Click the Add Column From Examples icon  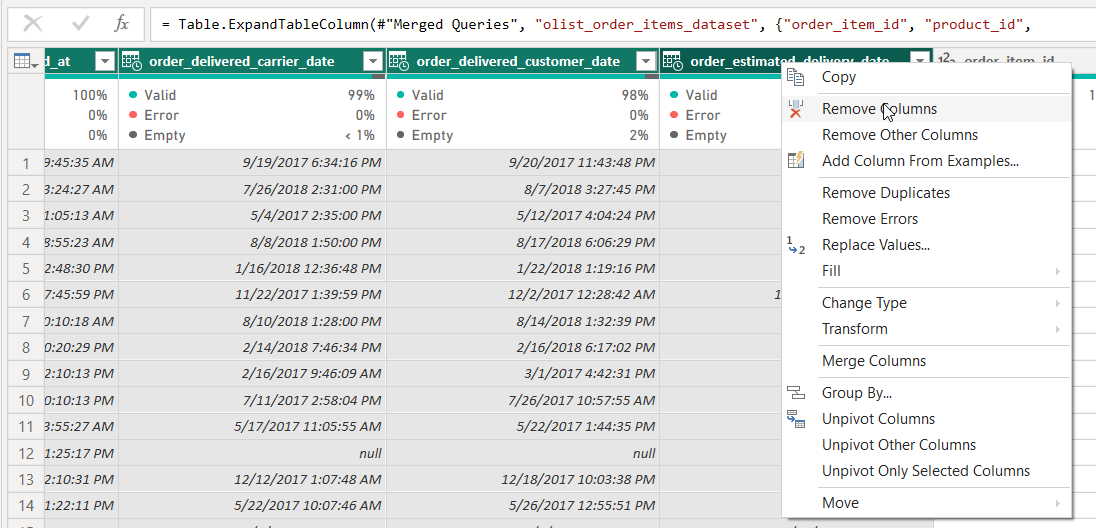(x=796, y=161)
